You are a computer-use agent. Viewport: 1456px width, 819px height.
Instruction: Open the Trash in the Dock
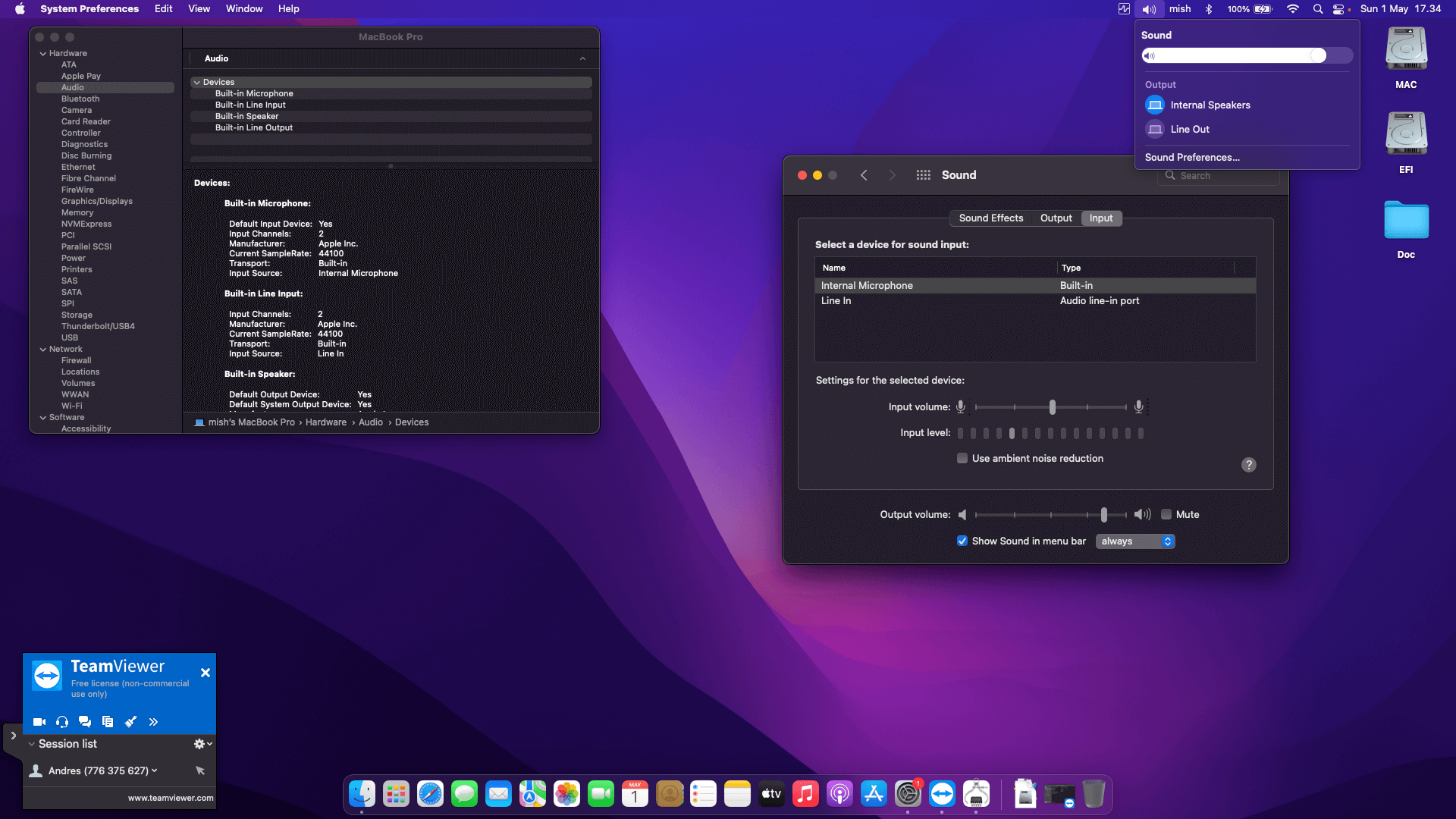pyautogui.click(x=1094, y=794)
